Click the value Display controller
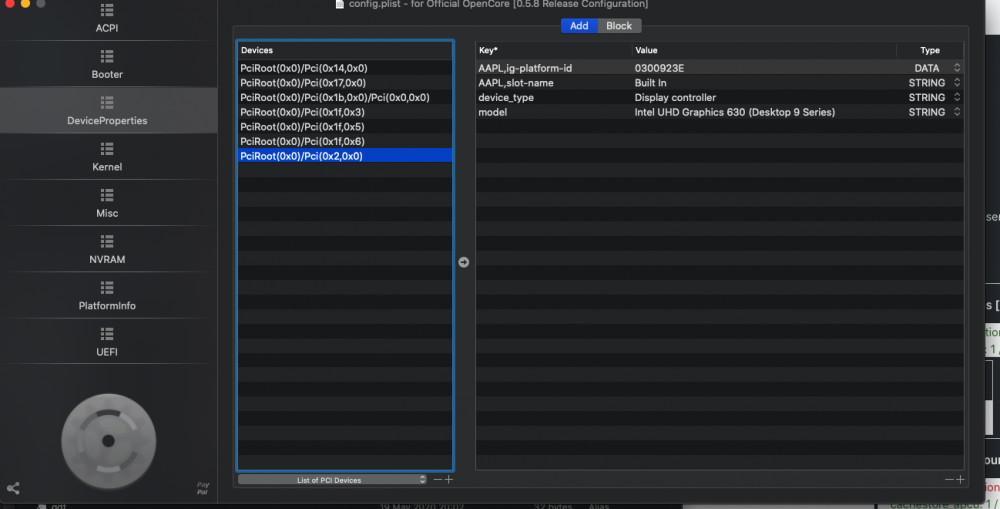The image size is (1000, 509). tap(675, 97)
